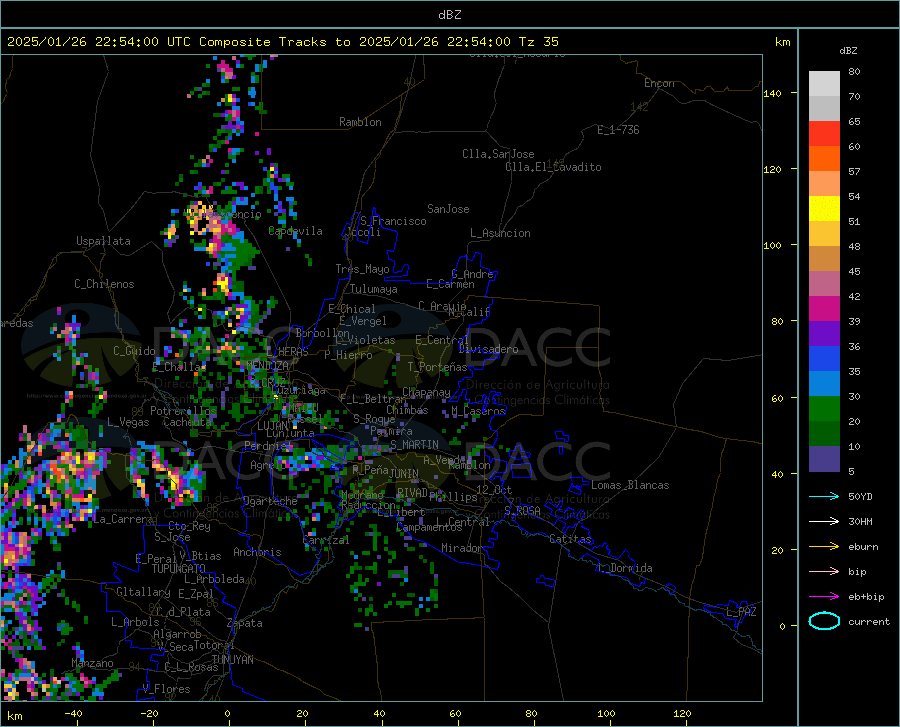Click the L_PAZ map label

[x=741, y=612]
